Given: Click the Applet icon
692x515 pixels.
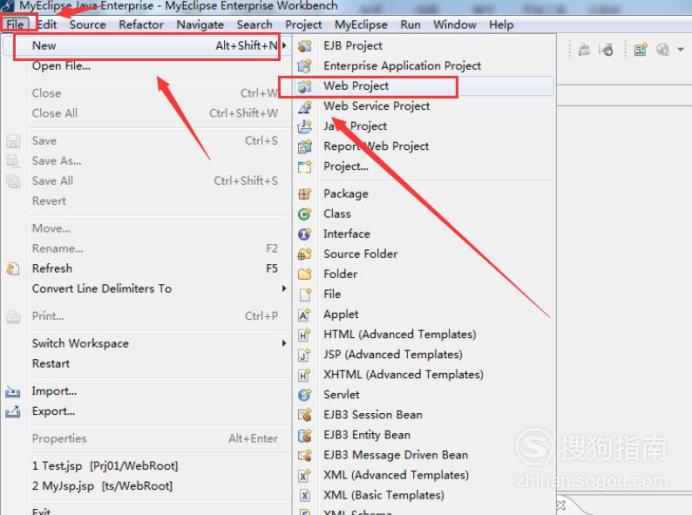Looking at the screenshot, I should 305,315.
